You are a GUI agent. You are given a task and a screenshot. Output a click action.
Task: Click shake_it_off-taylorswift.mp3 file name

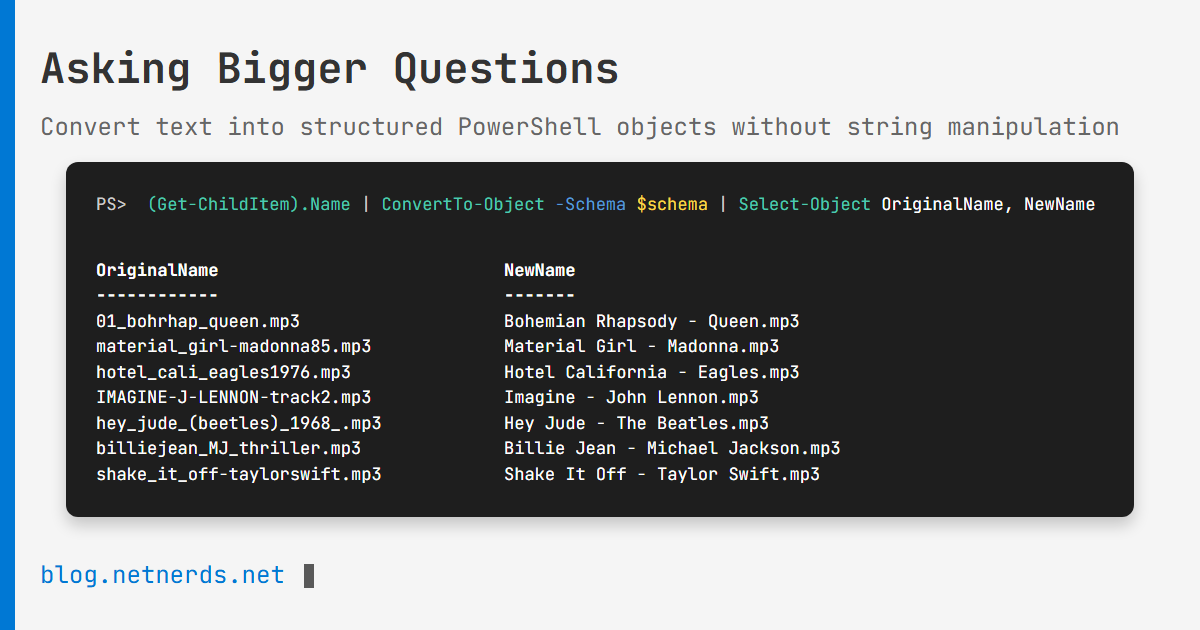click(x=239, y=474)
